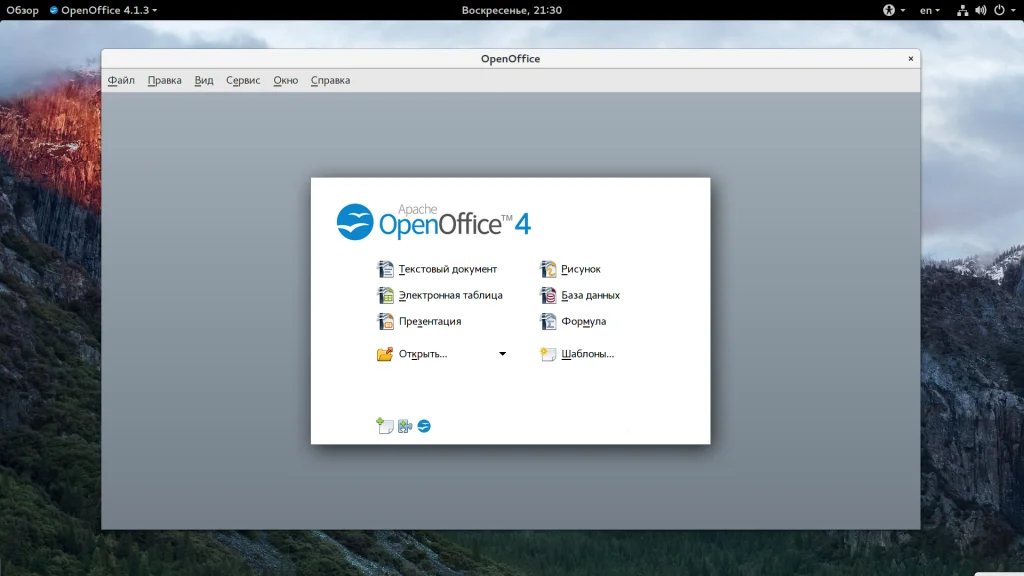Open the Сервис menu
This screenshot has width=1024, height=576.
(x=243, y=80)
